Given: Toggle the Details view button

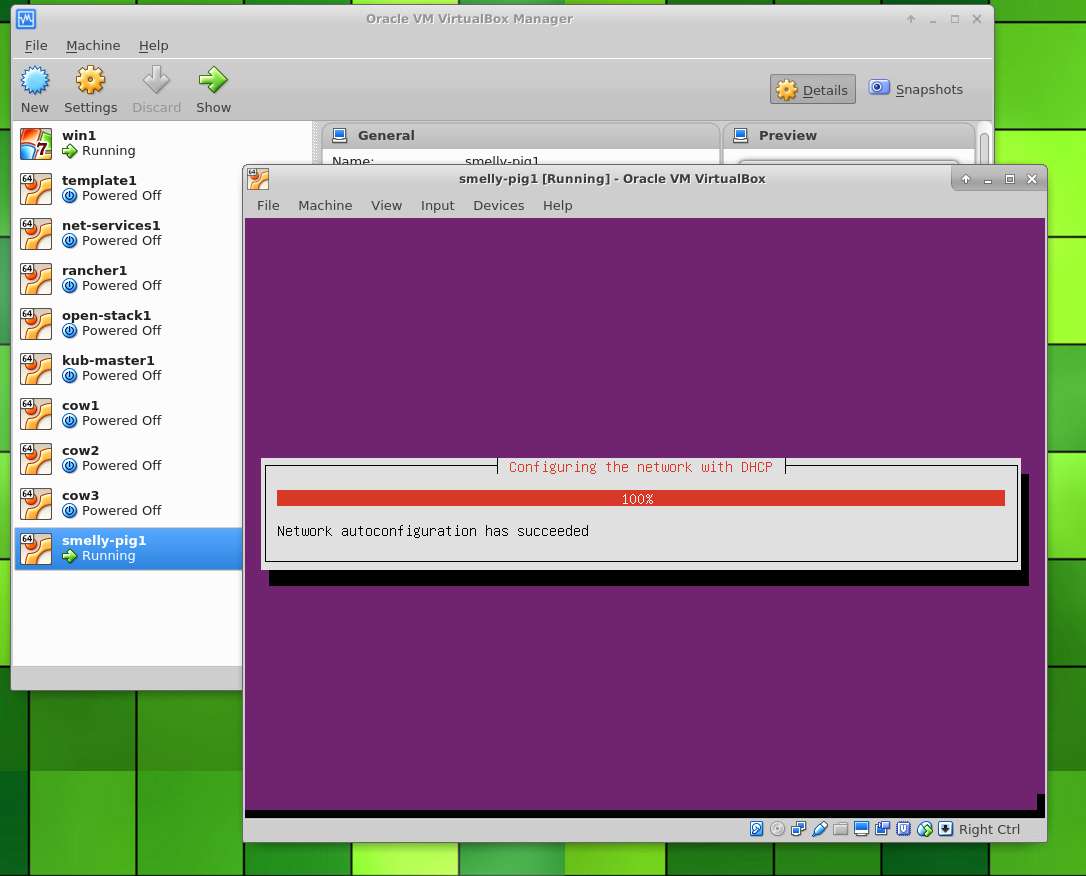Looking at the screenshot, I should point(812,89).
